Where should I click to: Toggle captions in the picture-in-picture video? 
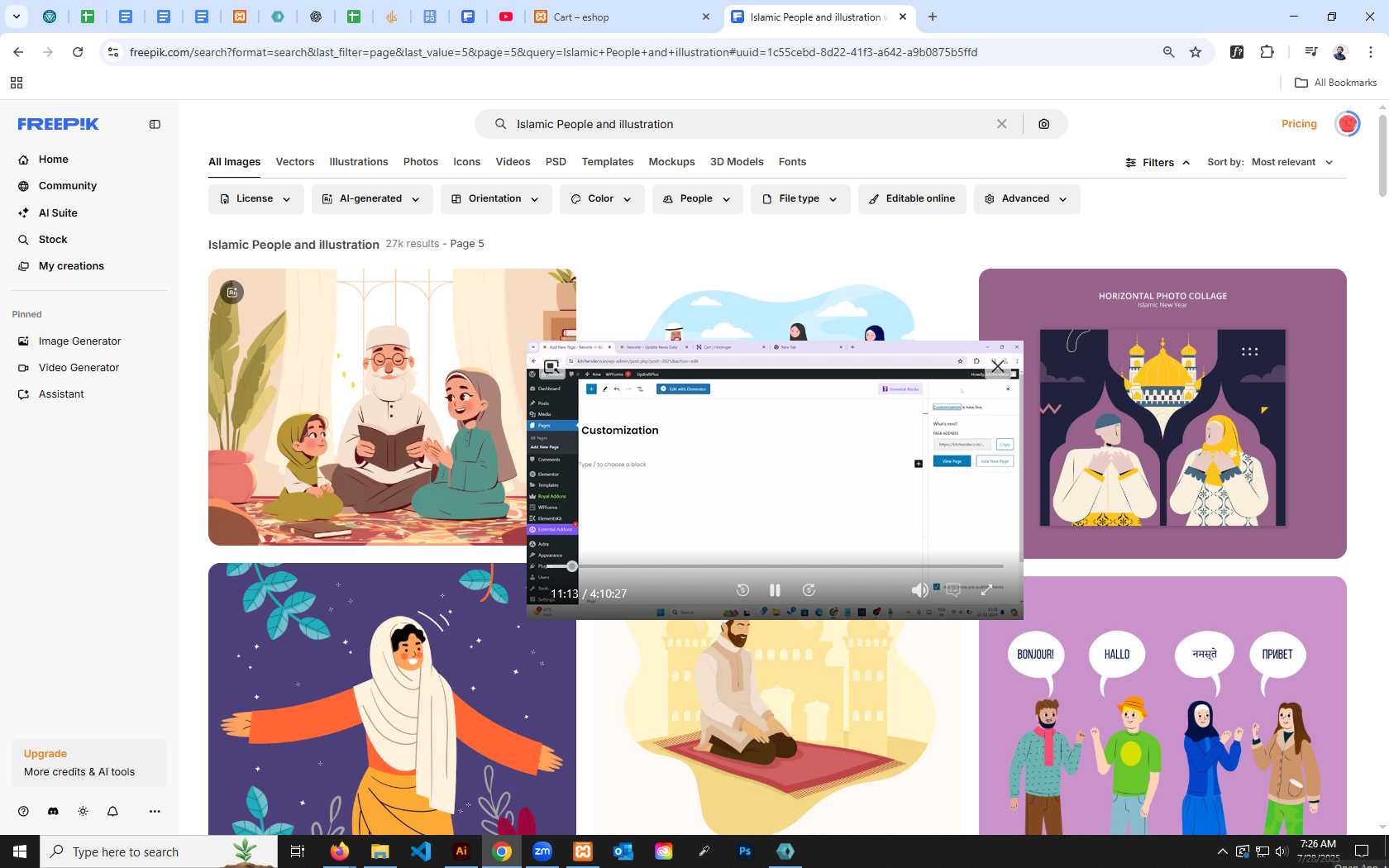[x=953, y=590]
